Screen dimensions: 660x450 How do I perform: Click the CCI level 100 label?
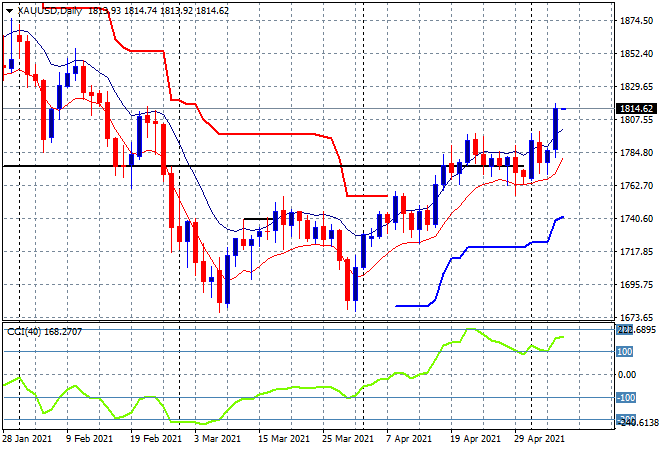(x=625, y=351)
